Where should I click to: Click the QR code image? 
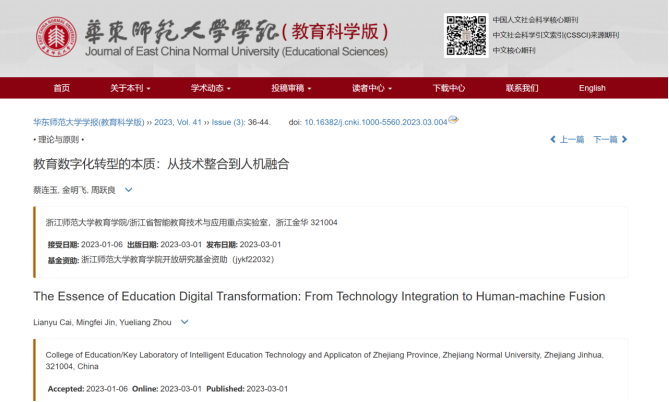pos(465,36)
